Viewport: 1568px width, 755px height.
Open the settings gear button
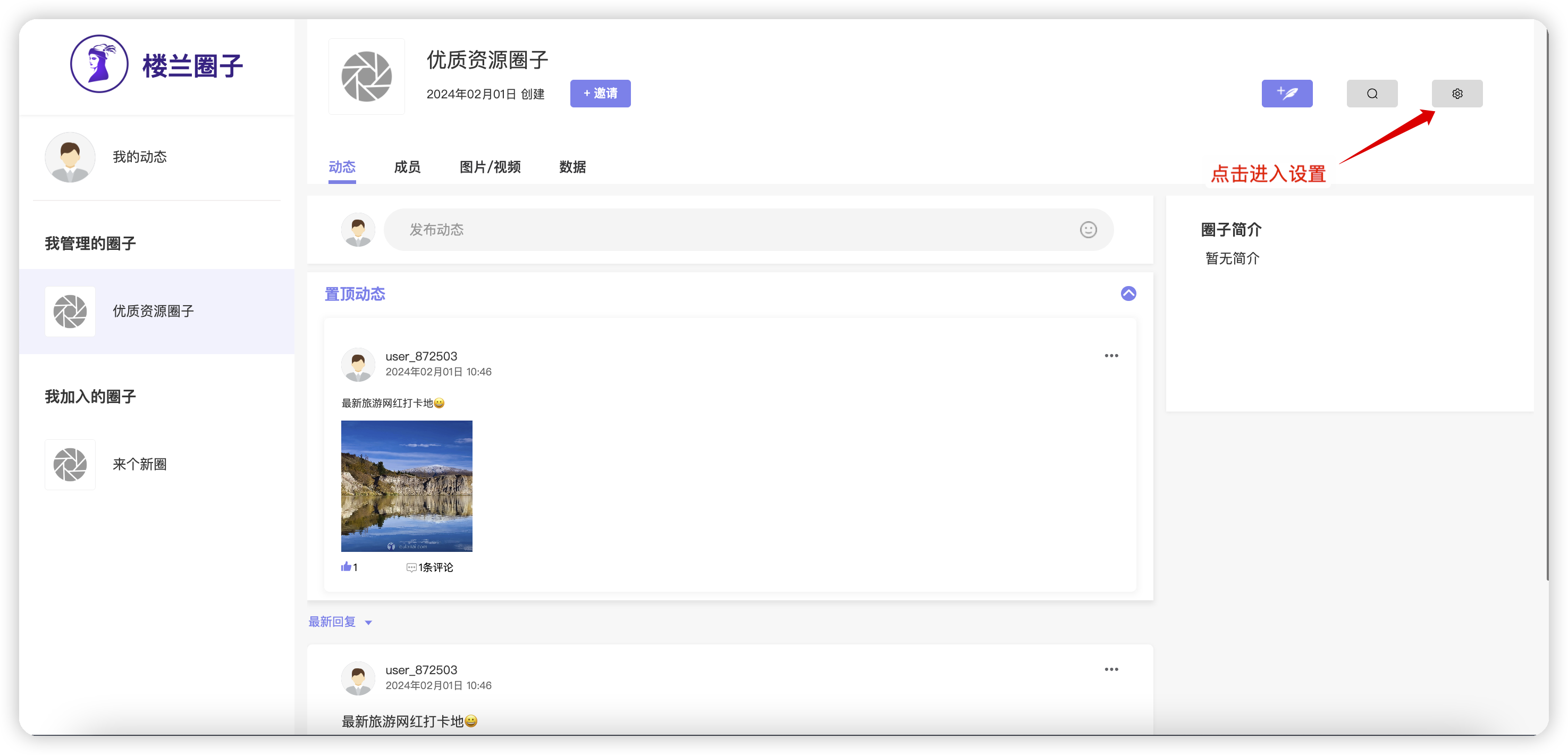(1456, 93)
